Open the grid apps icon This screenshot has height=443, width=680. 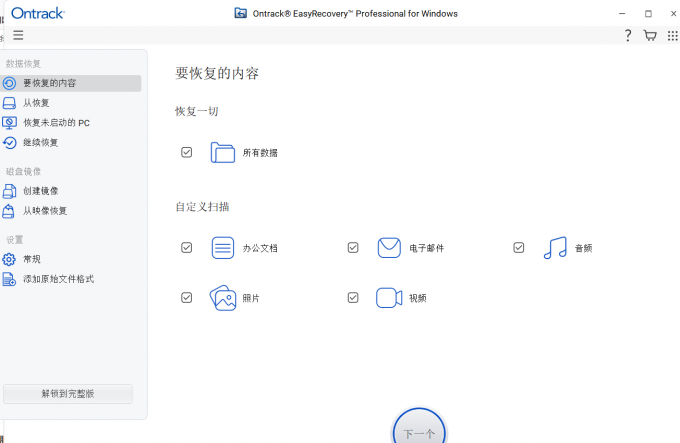coord(673,36)
